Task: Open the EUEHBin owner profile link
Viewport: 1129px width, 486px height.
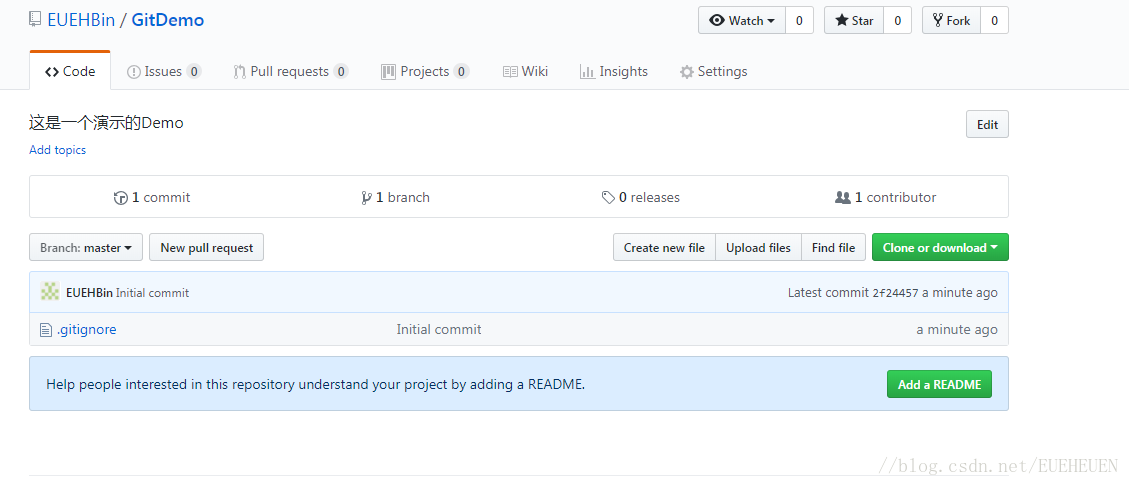Action: (x=81, y=20)
